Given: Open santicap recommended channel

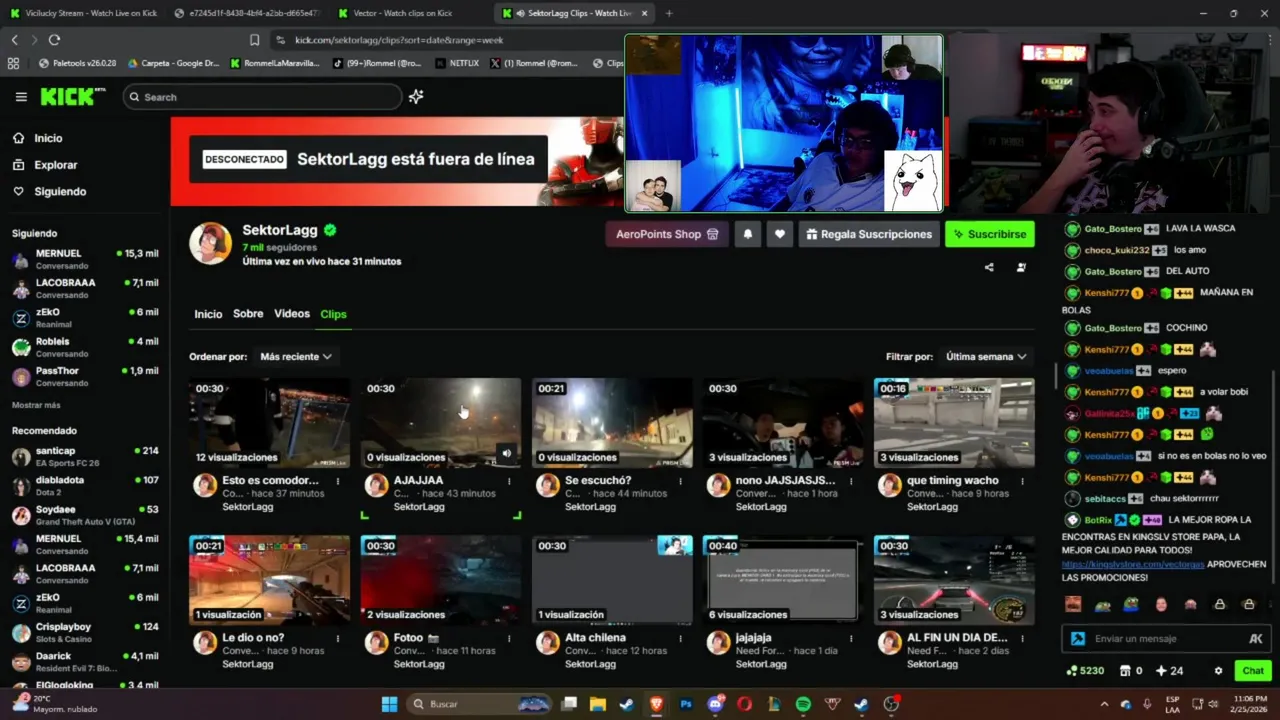Looking at the screenshot, I should (x=84, y=456).
